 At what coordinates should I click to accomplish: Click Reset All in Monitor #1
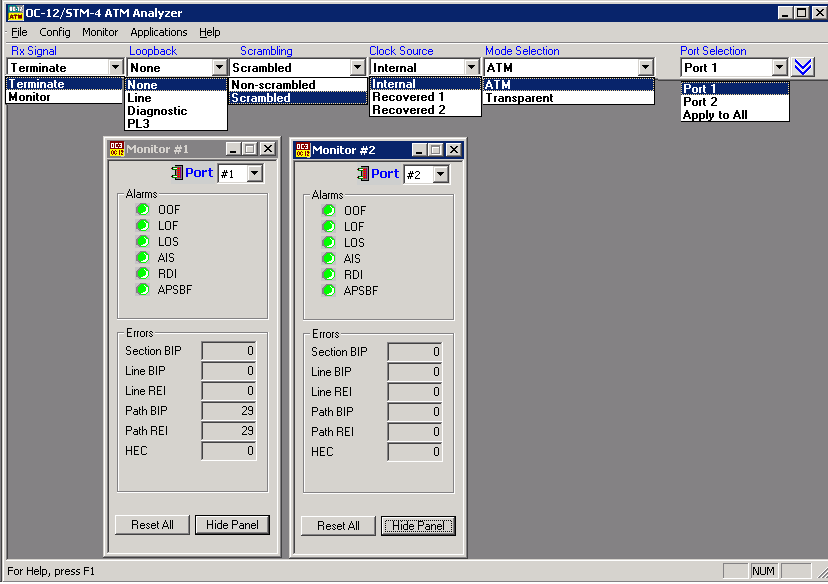tap(152, 525)
